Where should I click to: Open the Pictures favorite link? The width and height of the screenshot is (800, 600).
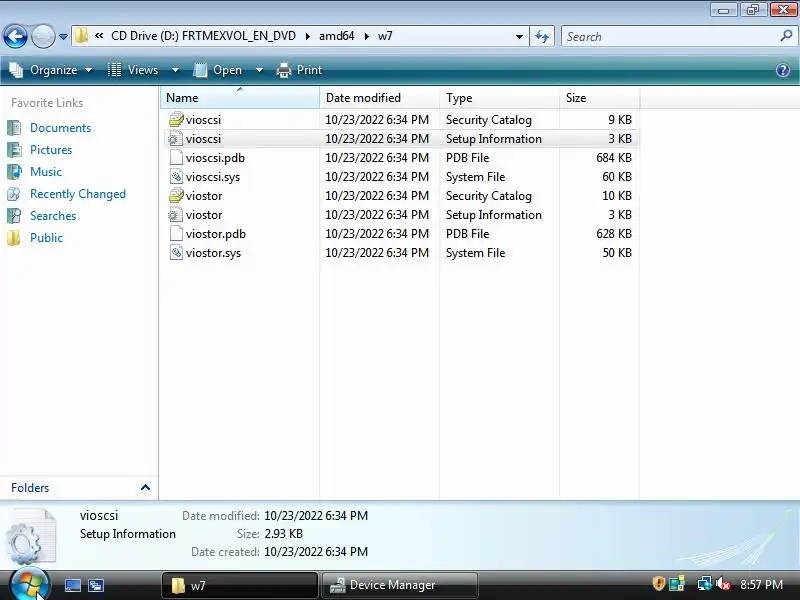pyautogui.click(x=51, y=149)
